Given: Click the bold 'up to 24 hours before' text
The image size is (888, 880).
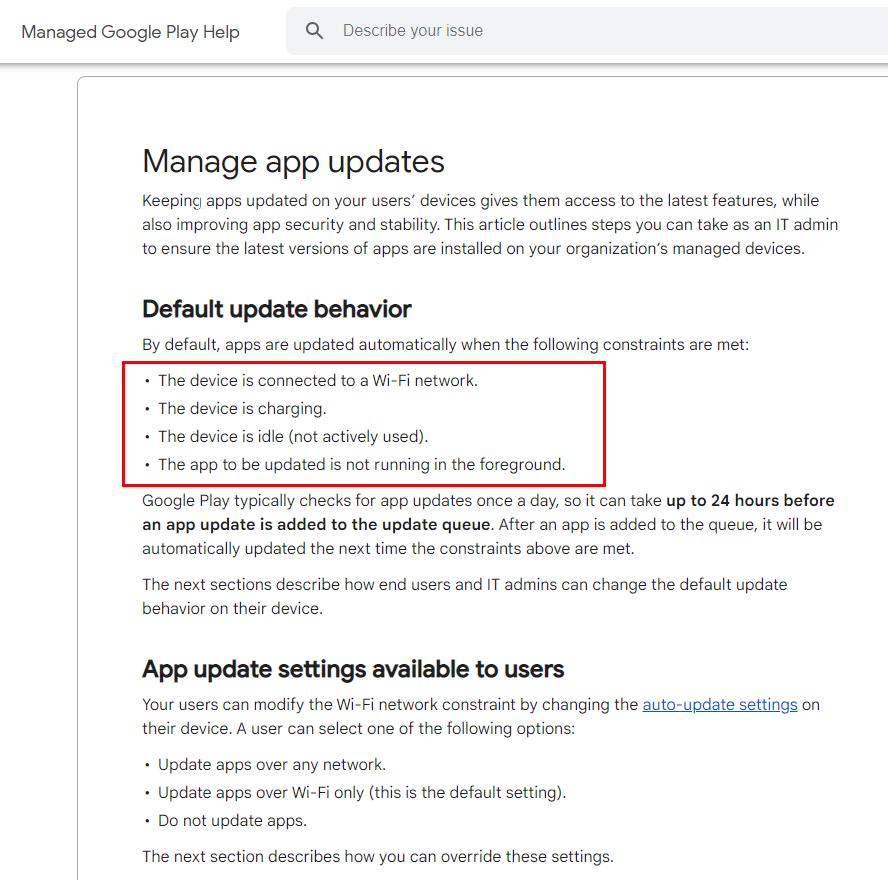Looking at the screenshot, I should pyautogui.click(x=750, y=500).
